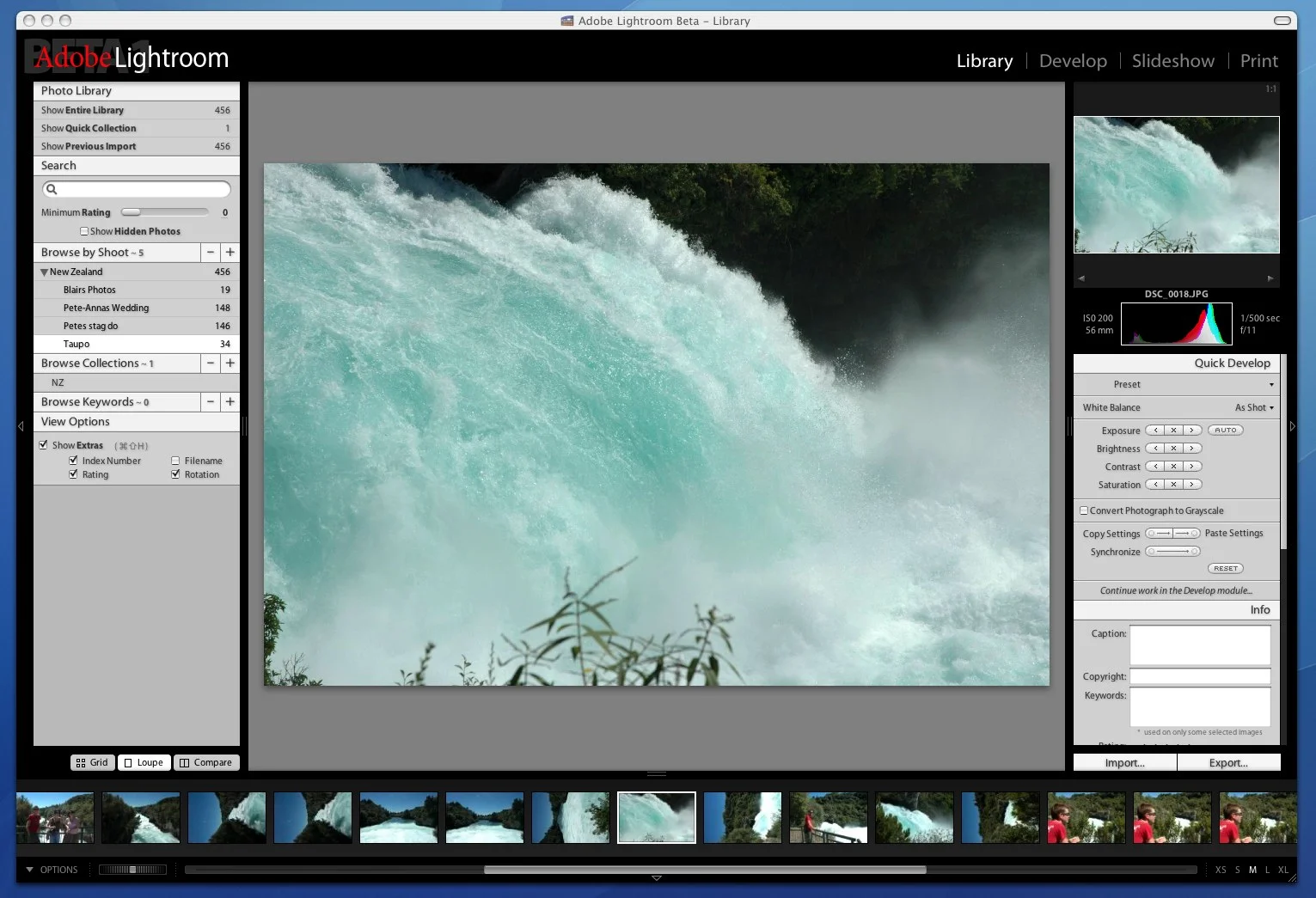This screenshot has height=898, width=1316.
Task: Switch to the Library module
Action: (x=984, y=61)
